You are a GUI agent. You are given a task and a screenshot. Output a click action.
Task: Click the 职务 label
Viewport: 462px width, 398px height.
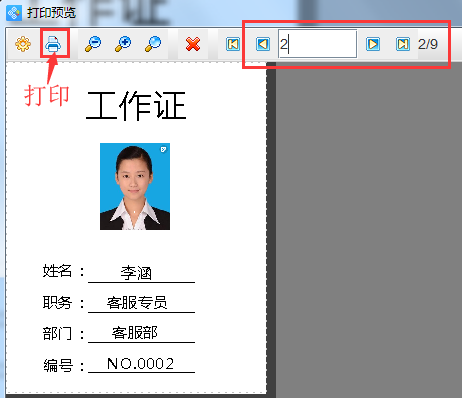coord(57,303)
